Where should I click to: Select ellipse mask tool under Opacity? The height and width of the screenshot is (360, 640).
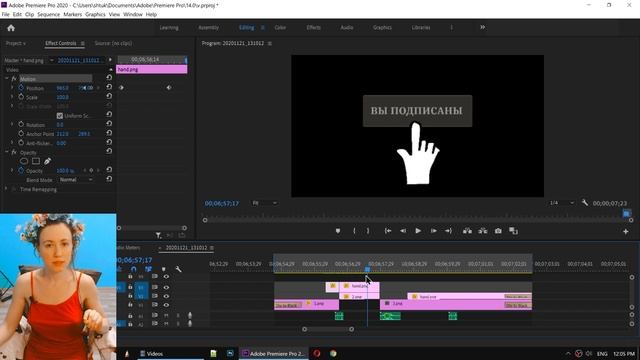(24, 161)
